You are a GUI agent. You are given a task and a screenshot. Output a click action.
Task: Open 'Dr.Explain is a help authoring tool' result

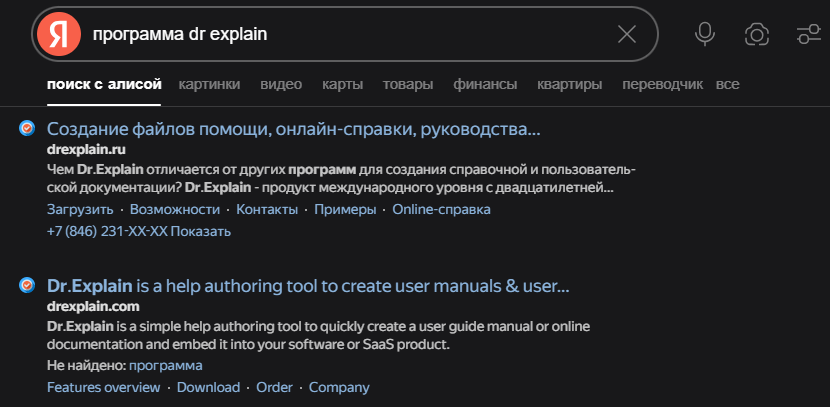pos(308,287)
